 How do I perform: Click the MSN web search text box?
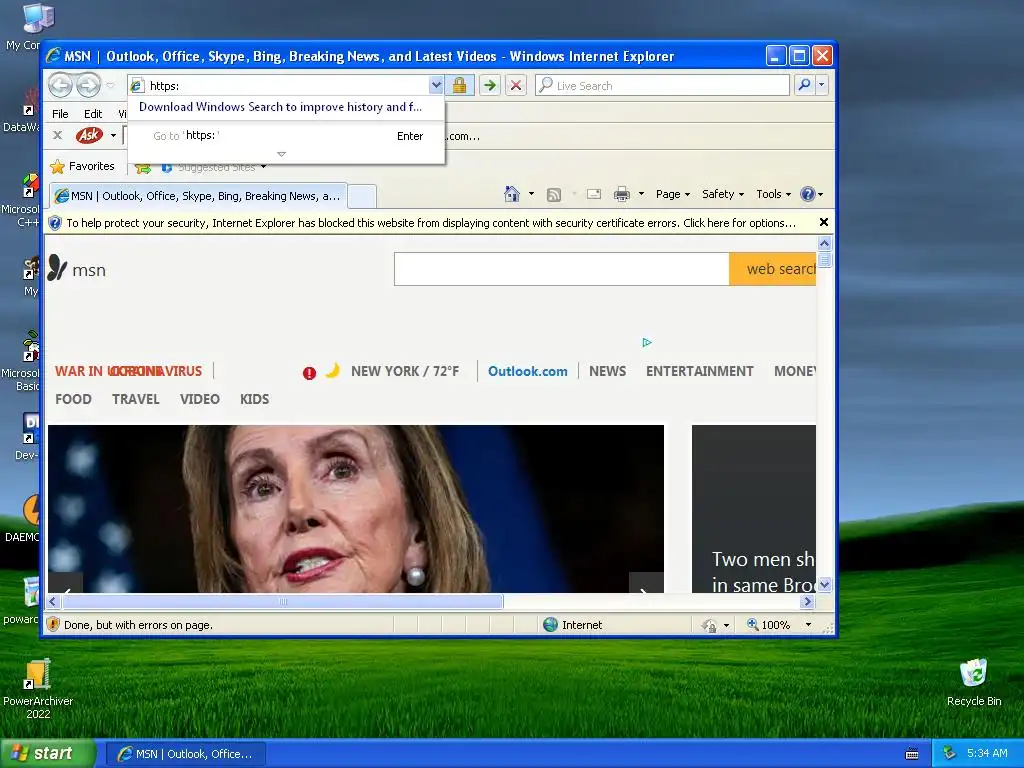[562, 269]
